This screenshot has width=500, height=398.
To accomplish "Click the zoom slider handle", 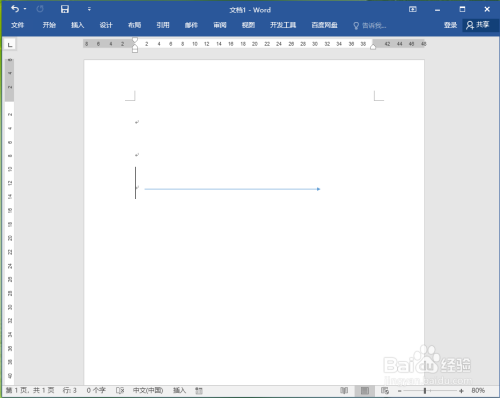I will (x=425, y=391).
